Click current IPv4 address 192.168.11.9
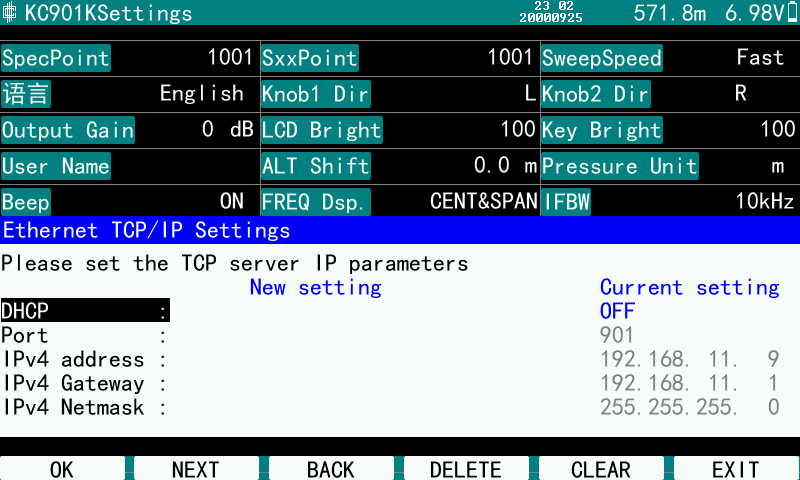This screenshot has width=800, height=480. (x=689, y=359)
